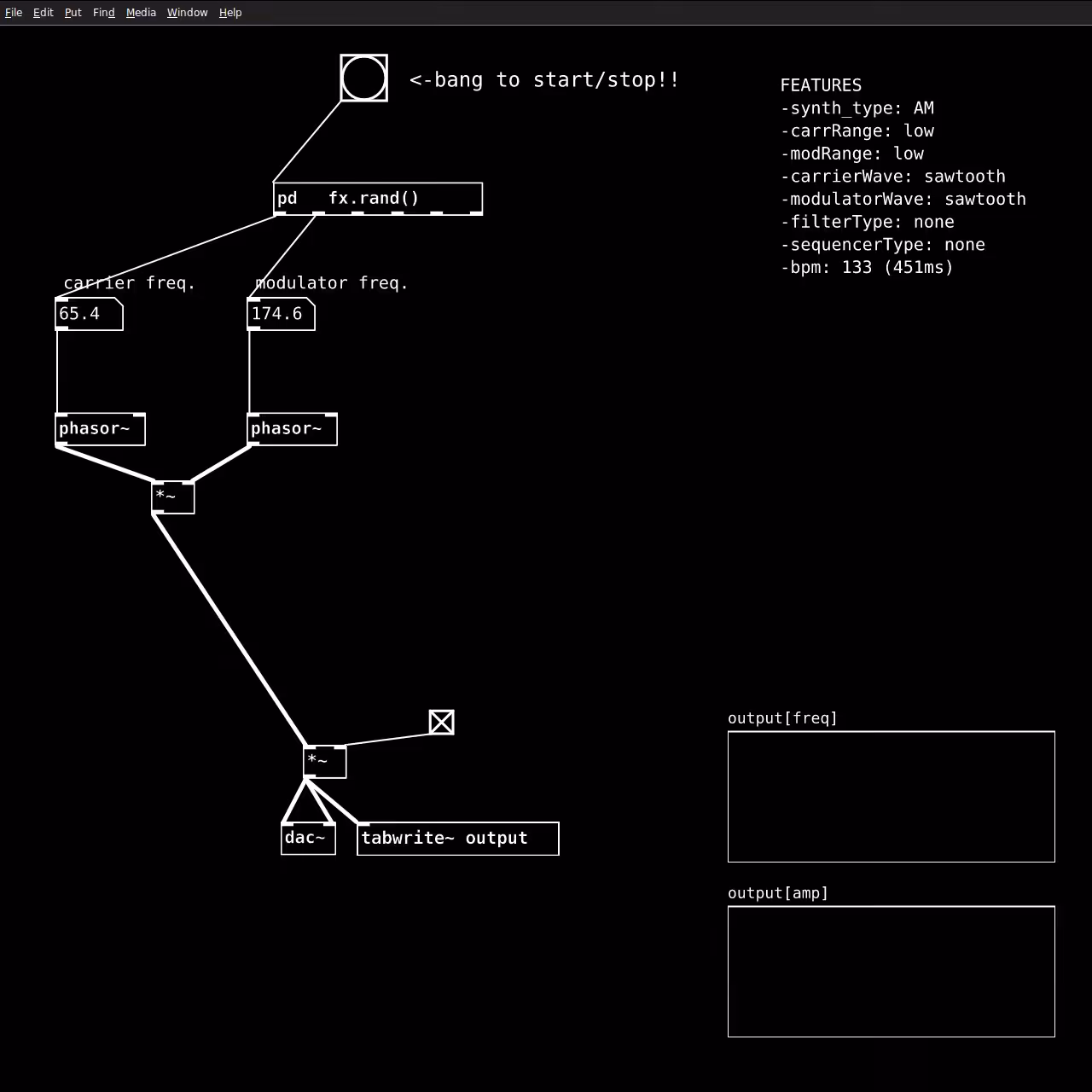Select the tabwrite~ output object
This screenshot has height=1092, width=1092.
pos(458,839)
